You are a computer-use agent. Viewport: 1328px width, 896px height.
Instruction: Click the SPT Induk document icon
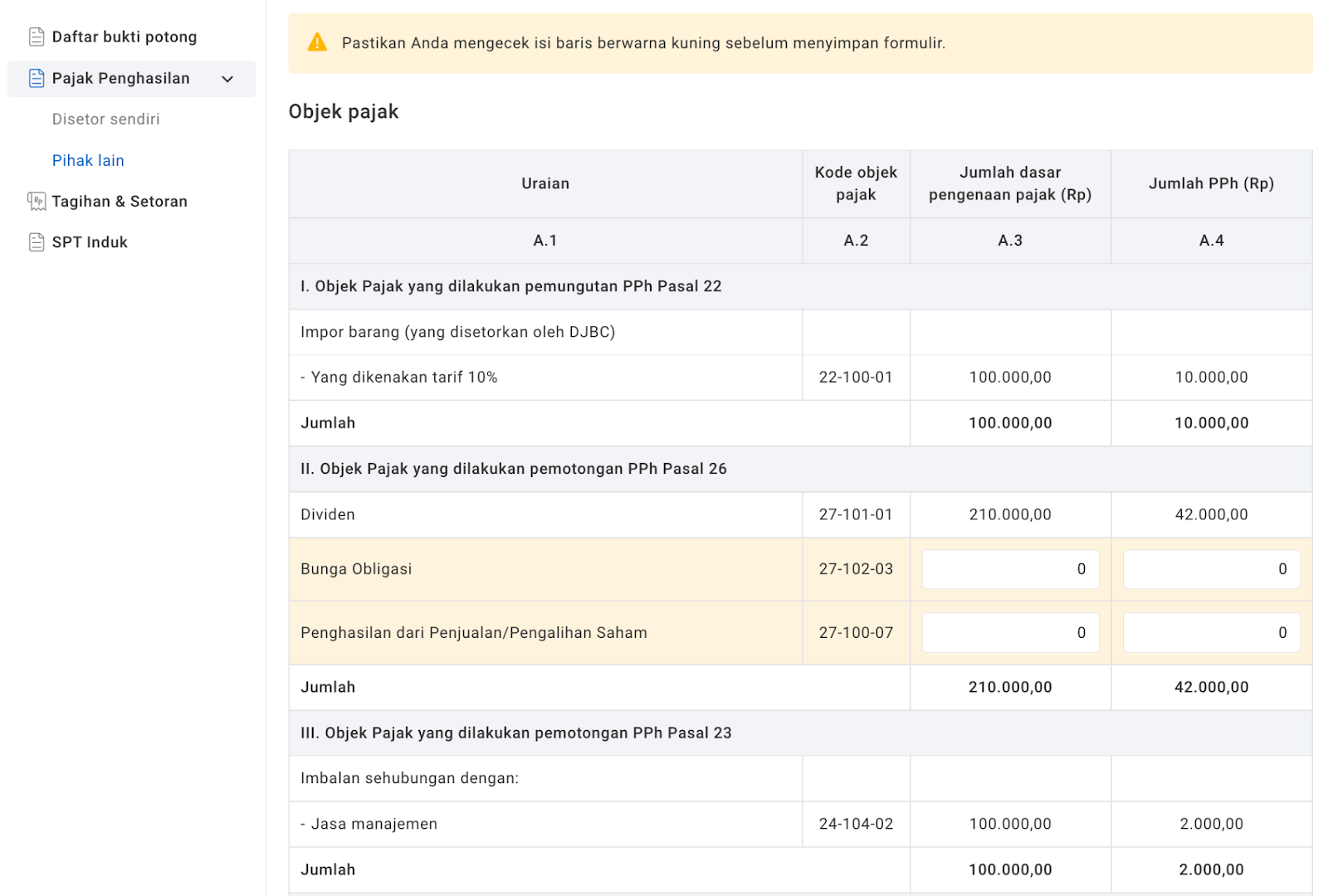pyautogui.click(x=37, y=242)
